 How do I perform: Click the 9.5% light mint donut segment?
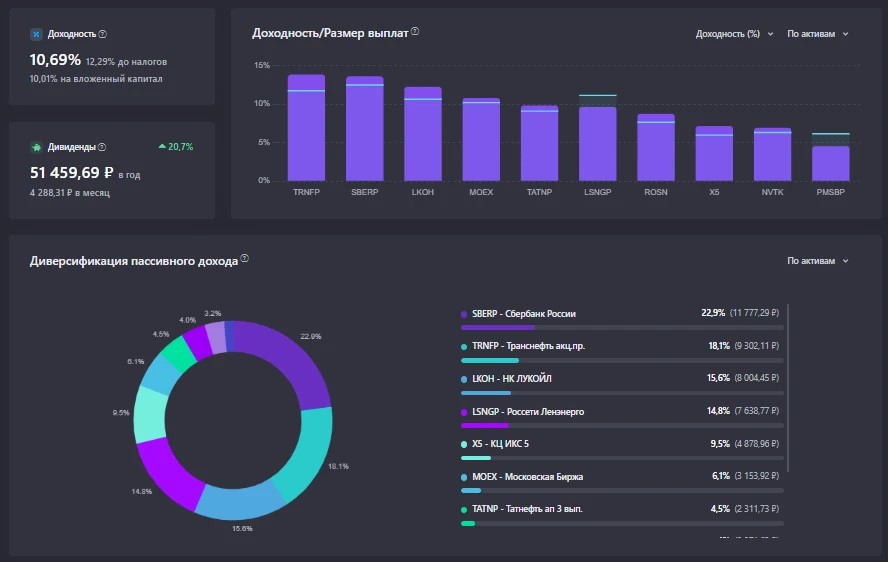point(150,414)
